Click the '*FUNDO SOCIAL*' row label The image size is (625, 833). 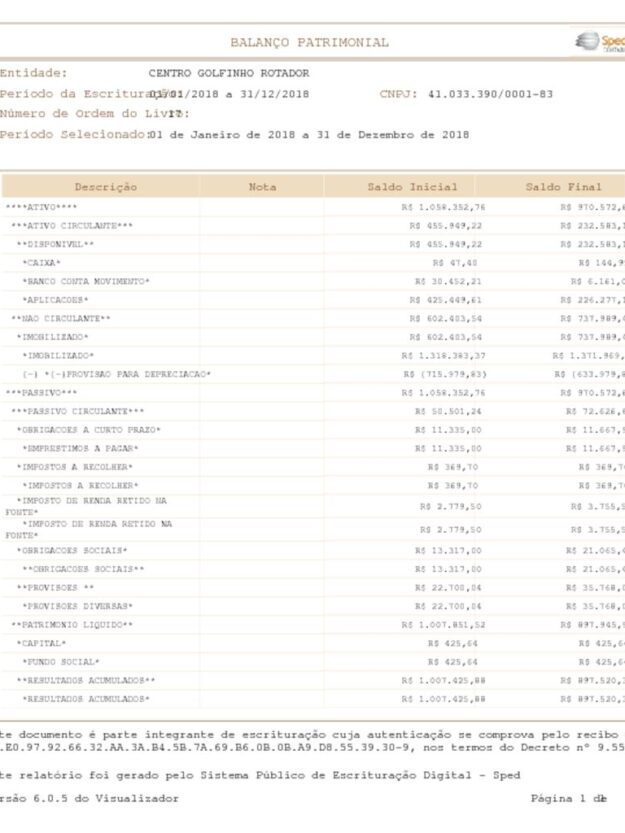(61, 662)
